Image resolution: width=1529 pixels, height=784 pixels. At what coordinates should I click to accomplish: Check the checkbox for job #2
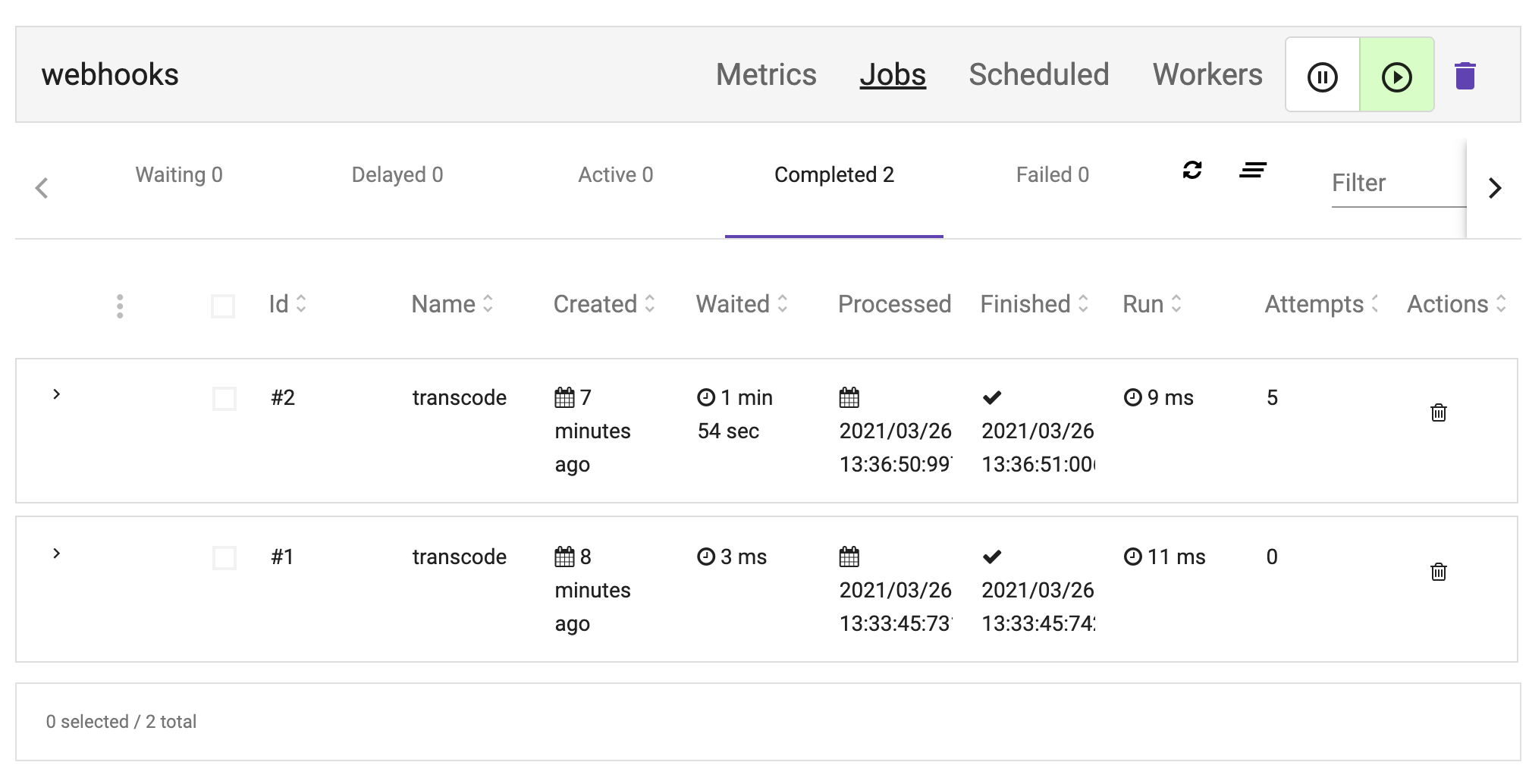pos(224,399)
